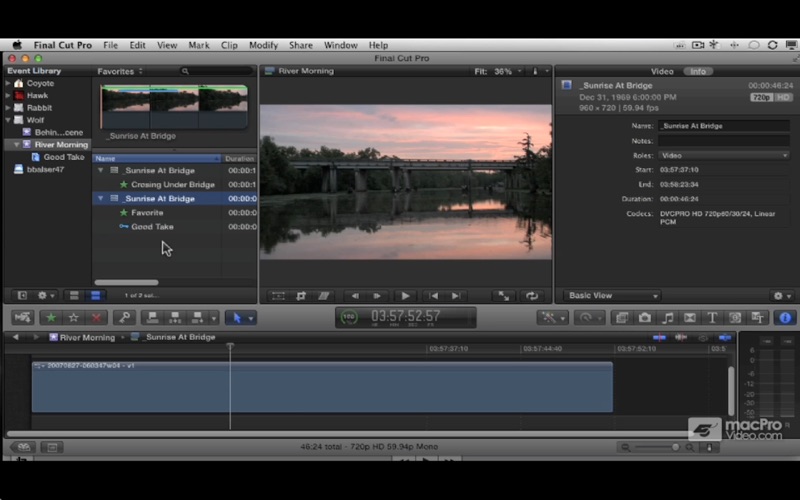The image size is (800, 500).
Task: Select Rabbit in Event Library
Action: coord(39,108)
